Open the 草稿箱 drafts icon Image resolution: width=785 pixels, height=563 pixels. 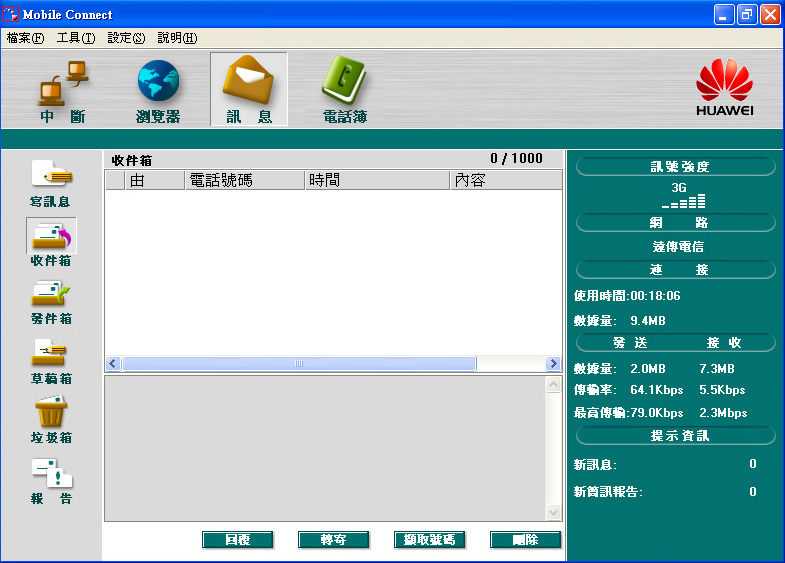click(x=50, y=352)
